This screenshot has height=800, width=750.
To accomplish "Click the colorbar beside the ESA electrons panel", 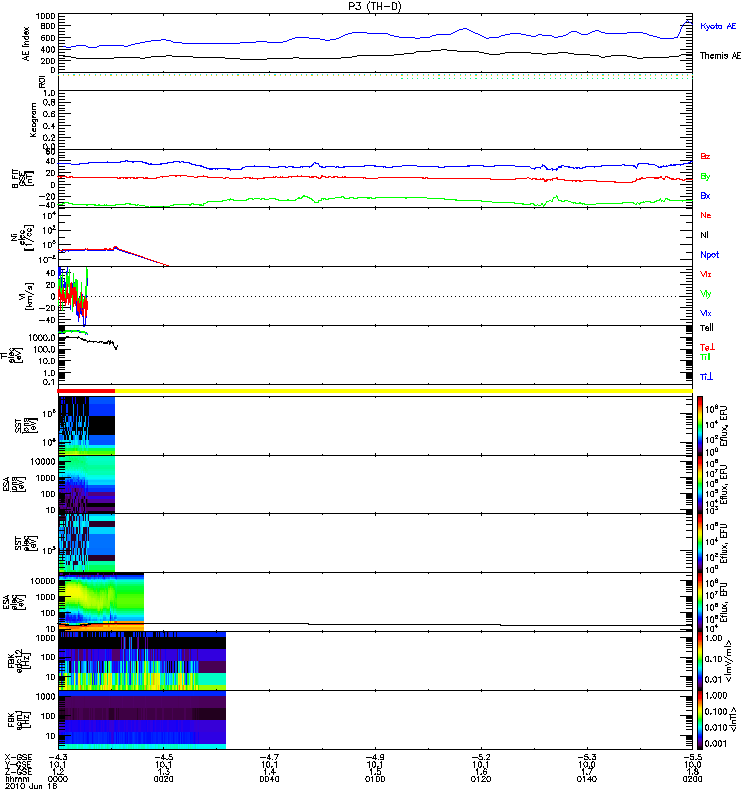I will (699, 602).
